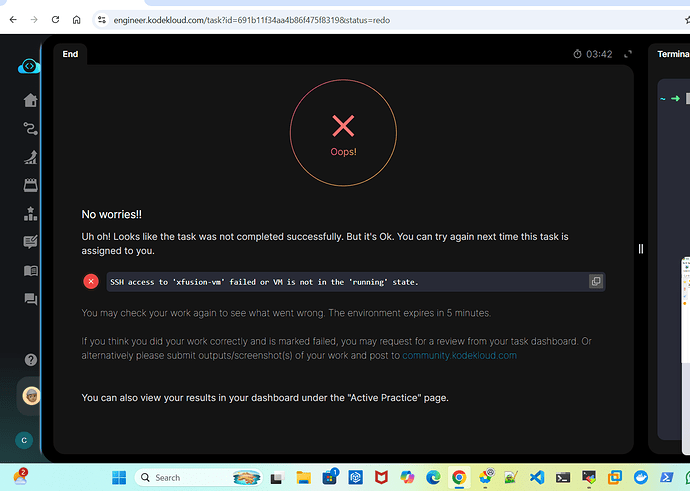This screenshot has height=491, width=690.
Task: Go forward in browser history
Action: click(x=34, y=20)
